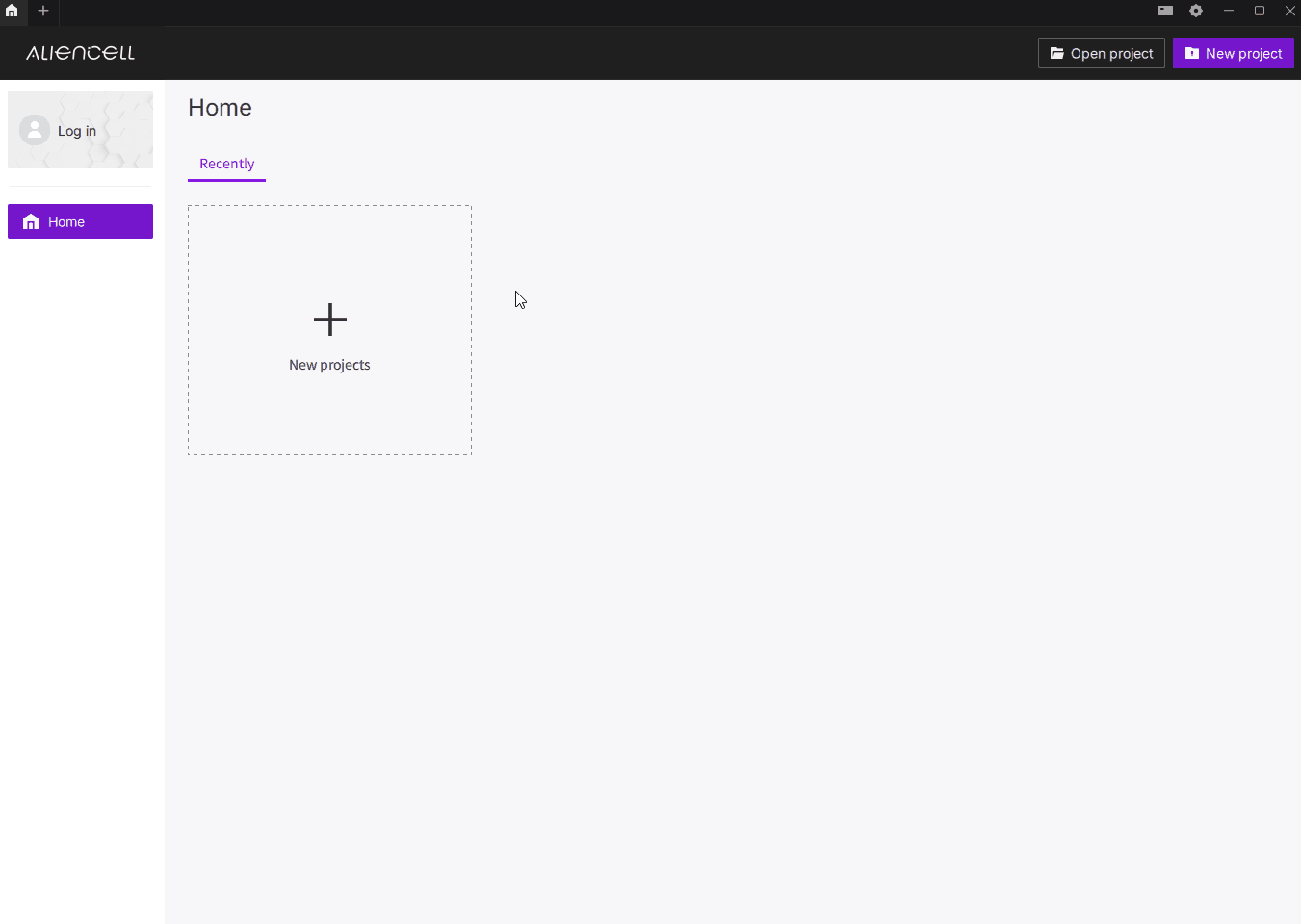Maximize the AlienCell window
Screen dimensions: 1301x924
(1259, 11)
